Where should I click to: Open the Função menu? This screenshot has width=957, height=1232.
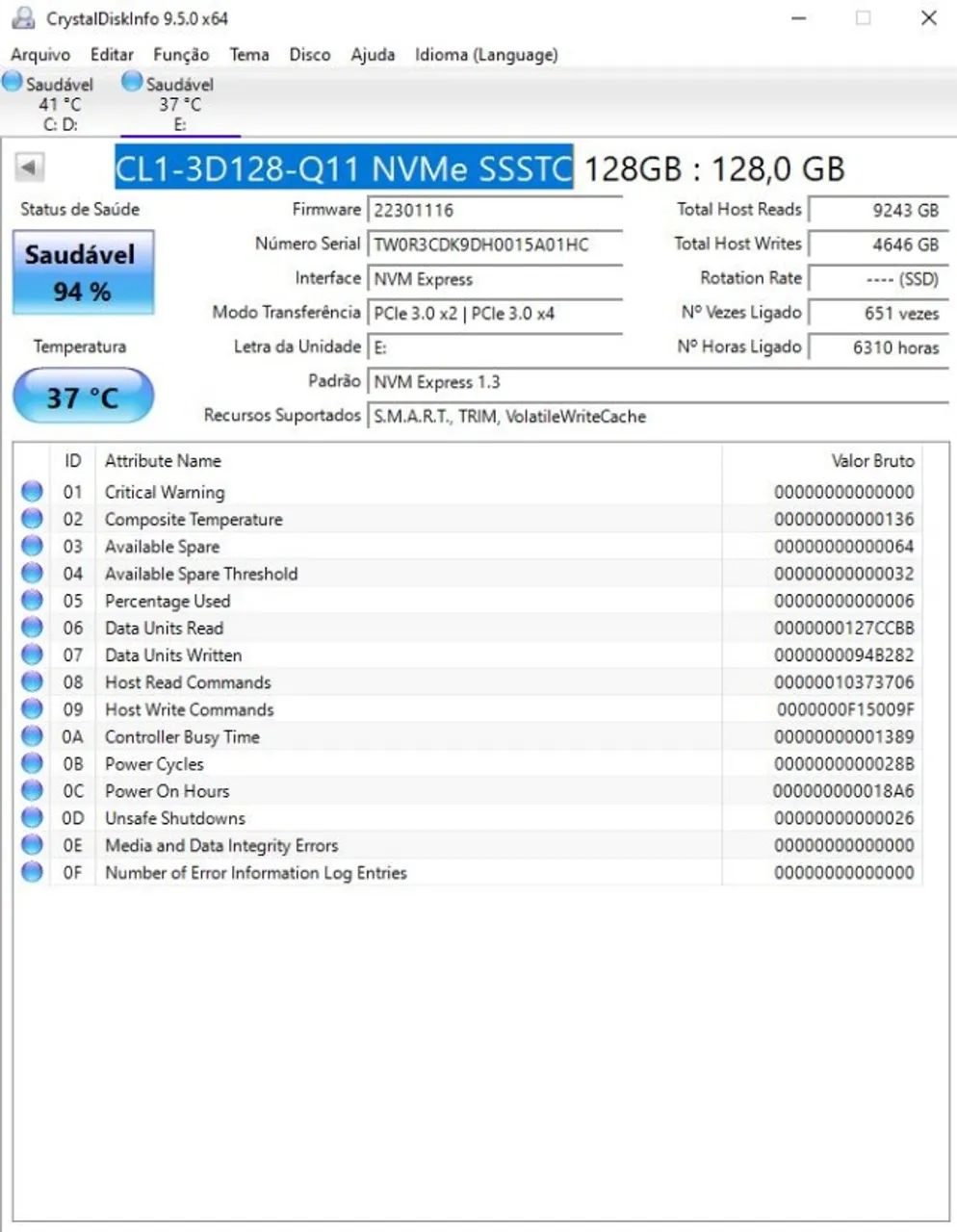click(181, 55)
